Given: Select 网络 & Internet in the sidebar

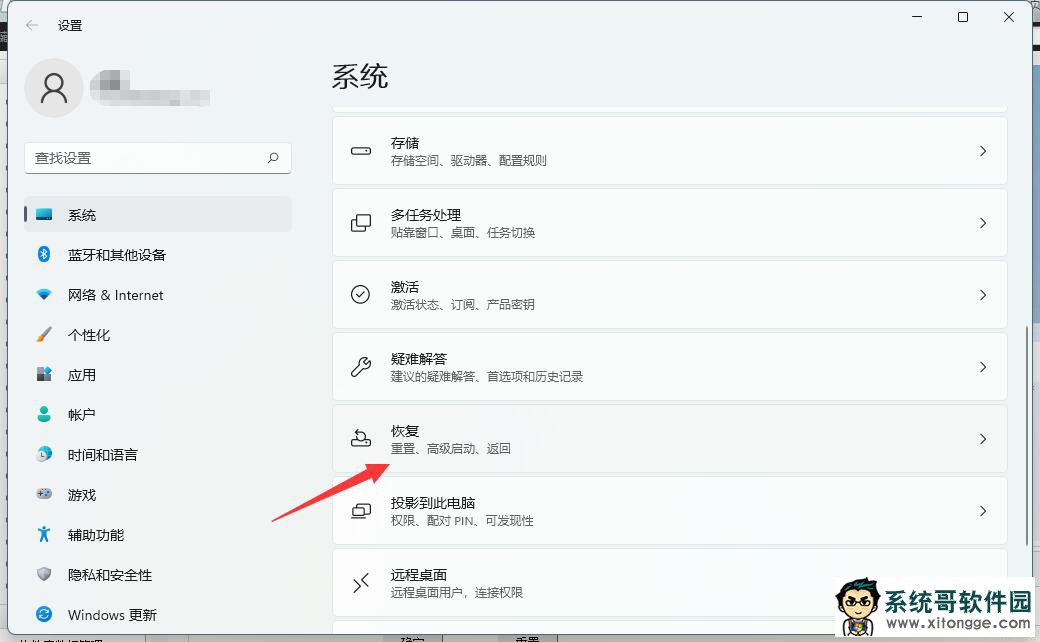Looking at the screenshot, I should coord(158,294).
